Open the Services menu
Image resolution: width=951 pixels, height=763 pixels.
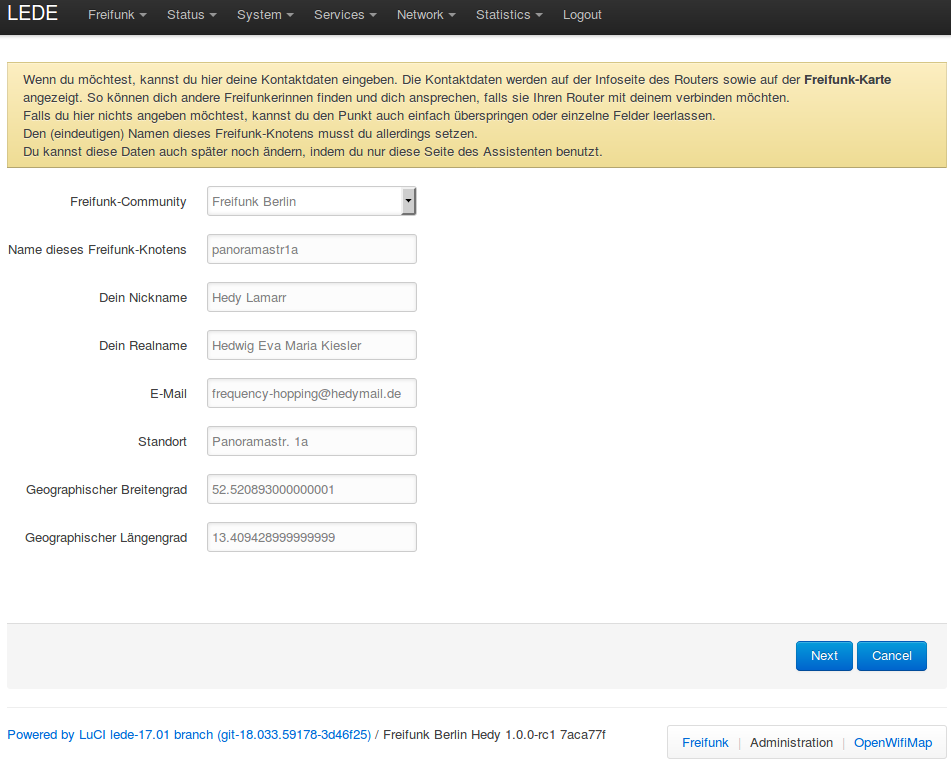point(345,15)
